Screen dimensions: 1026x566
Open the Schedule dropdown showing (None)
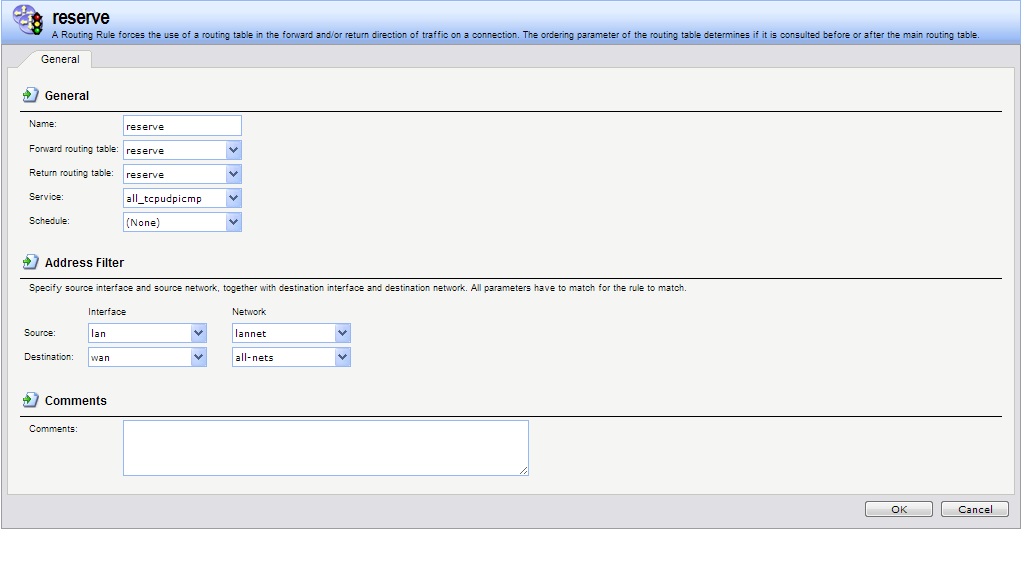(182, 222)
